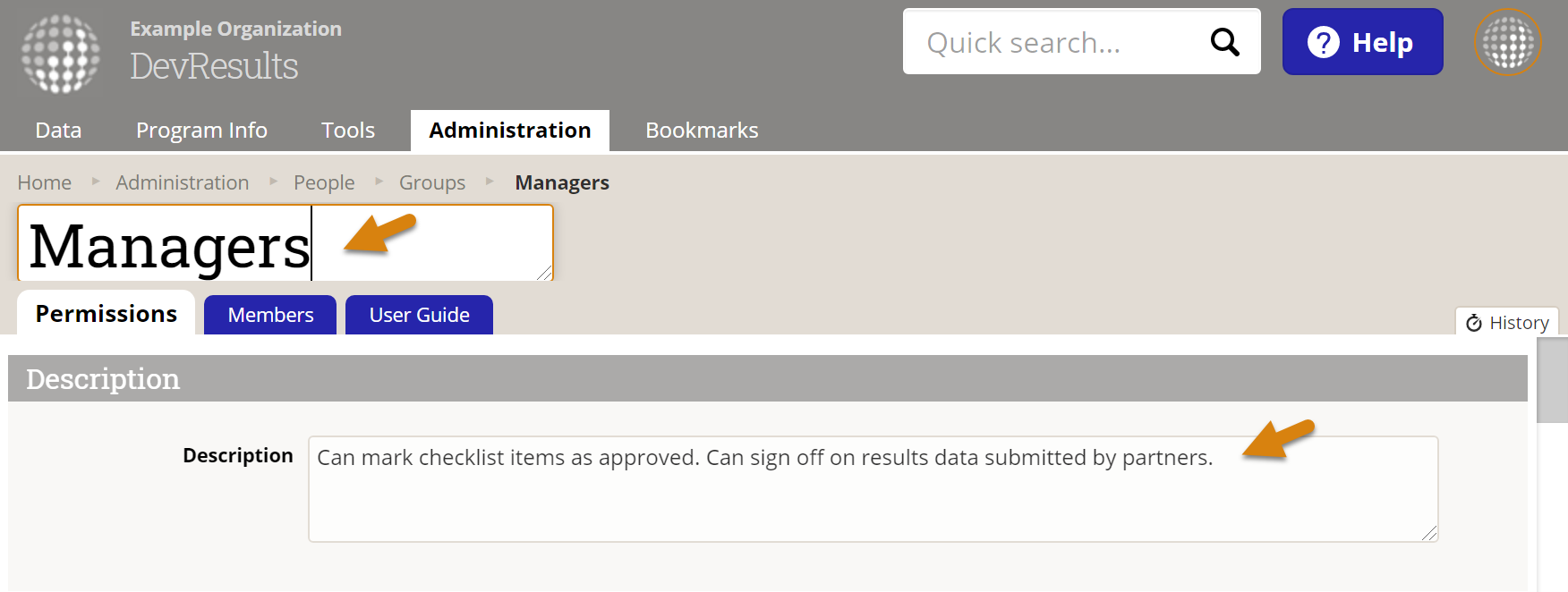Navigate to People breadcrumb link

coord(324,182)
